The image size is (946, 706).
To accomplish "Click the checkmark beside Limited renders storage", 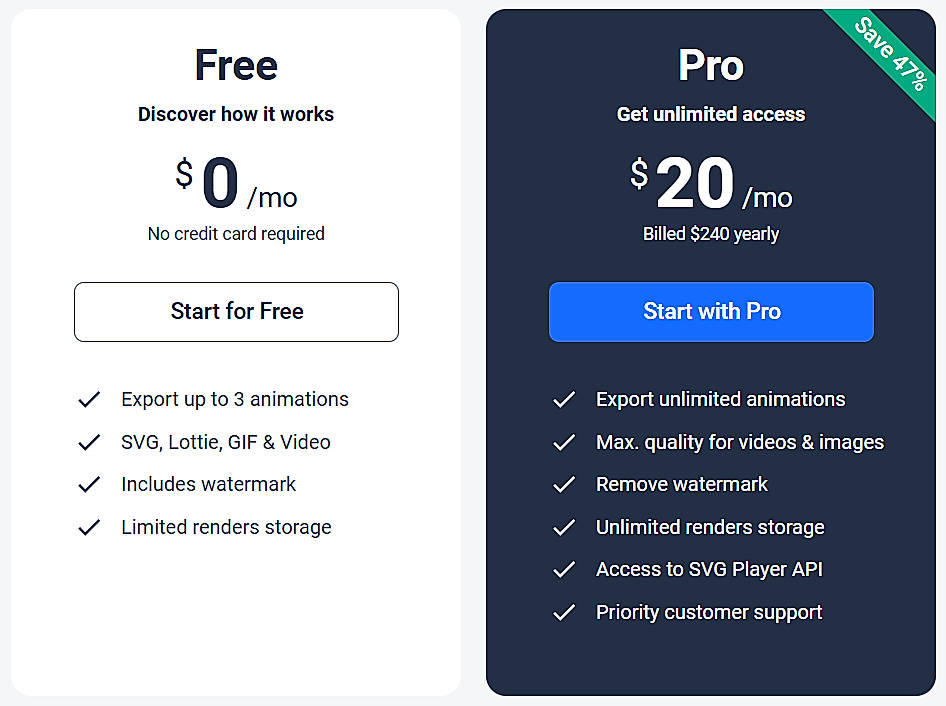I will tap(89, 527).
